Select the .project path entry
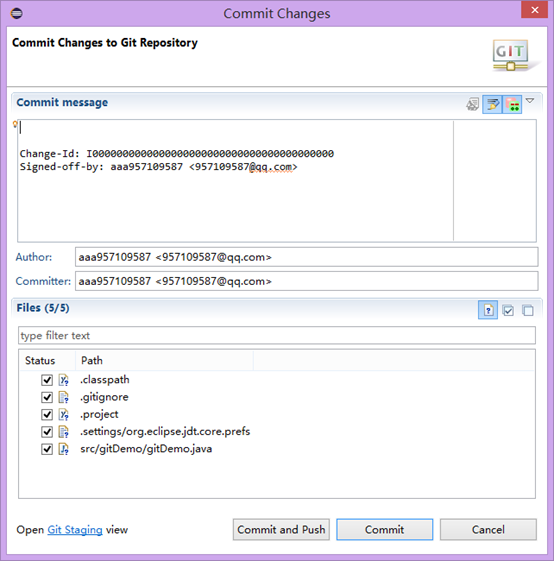Image resolution: width=554 pixels, height=561 pixels. (99, 414)
